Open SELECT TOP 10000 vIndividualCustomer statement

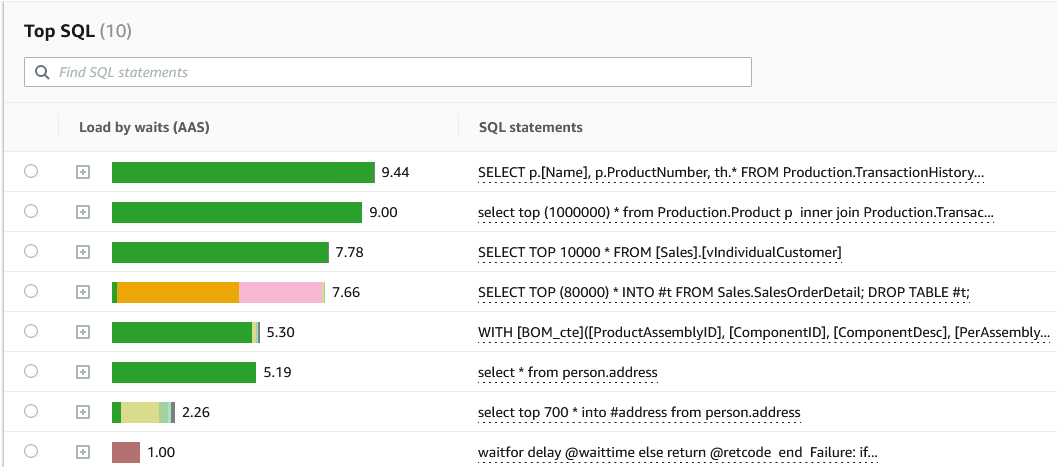(660, 251)
